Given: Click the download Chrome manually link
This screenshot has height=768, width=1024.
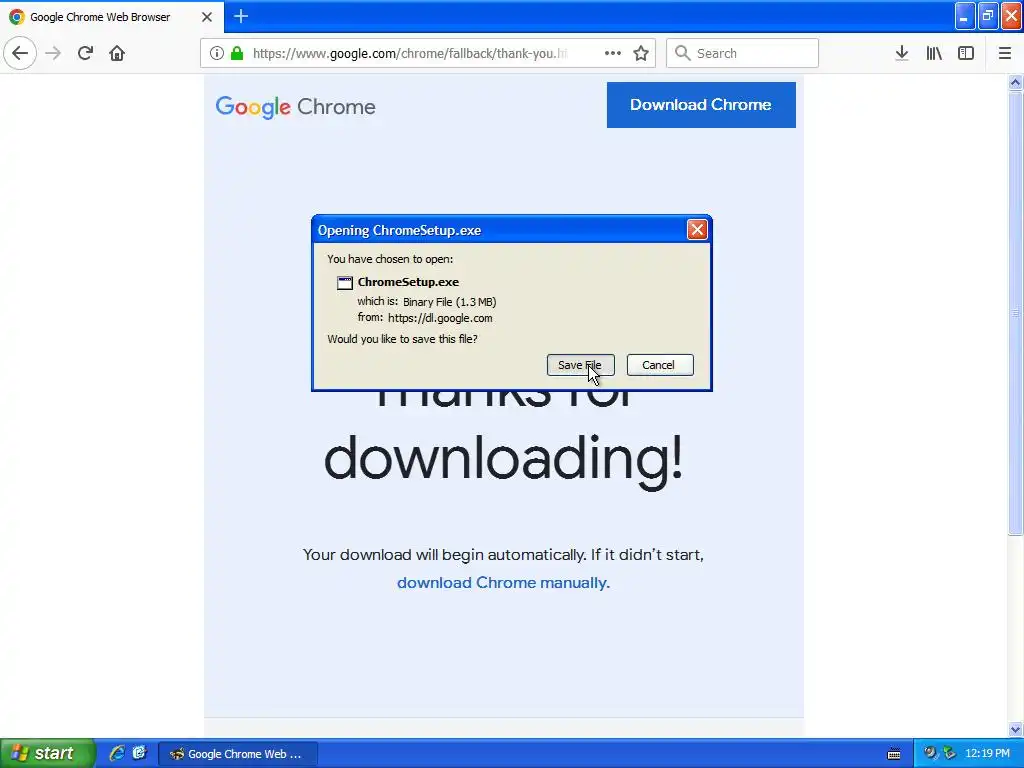Looking at the screenshot, I should point(503,583).
